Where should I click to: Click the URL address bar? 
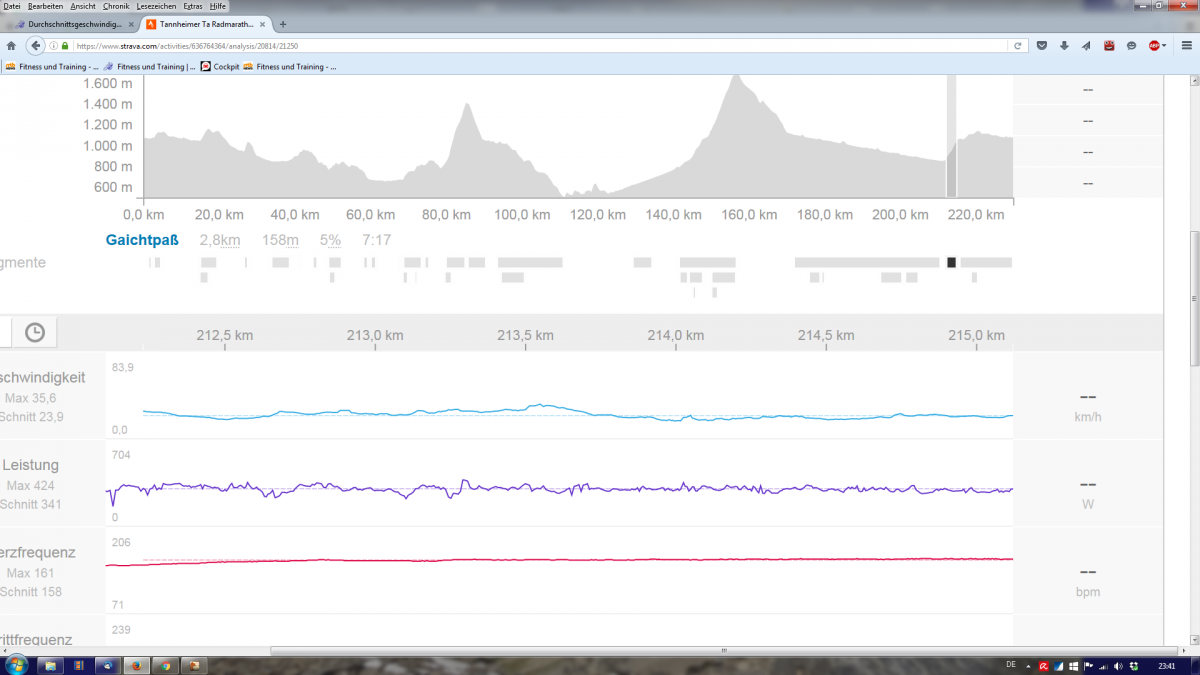click(x=540, y=46)
